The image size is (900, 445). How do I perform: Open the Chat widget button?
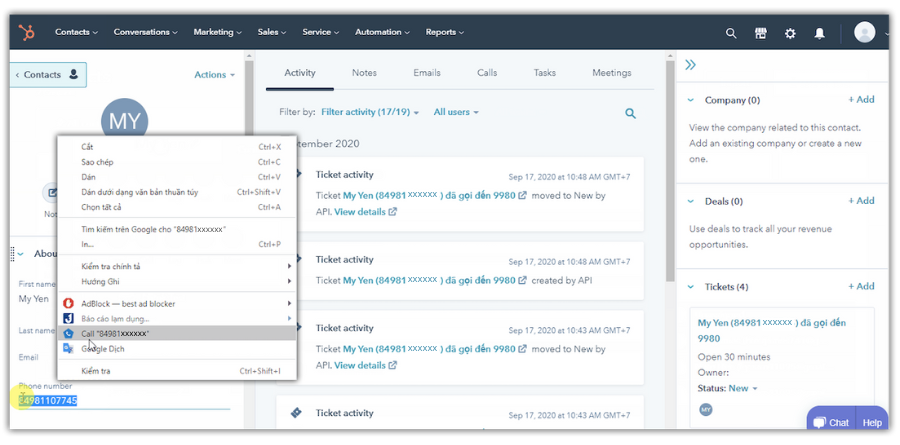pyautogui.click(x=832, y=423)
